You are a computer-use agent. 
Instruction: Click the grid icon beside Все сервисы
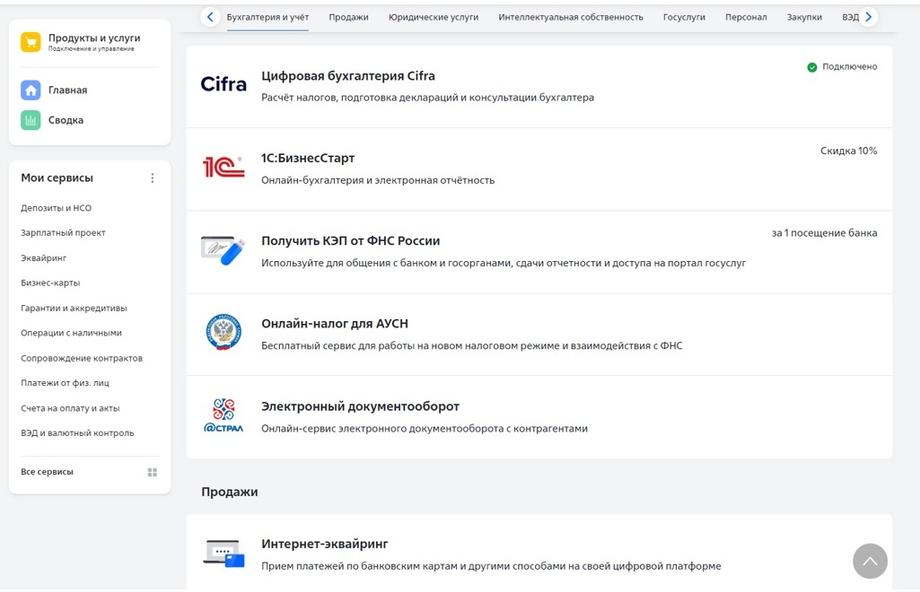pyautogui.click(x=153, y=472)
